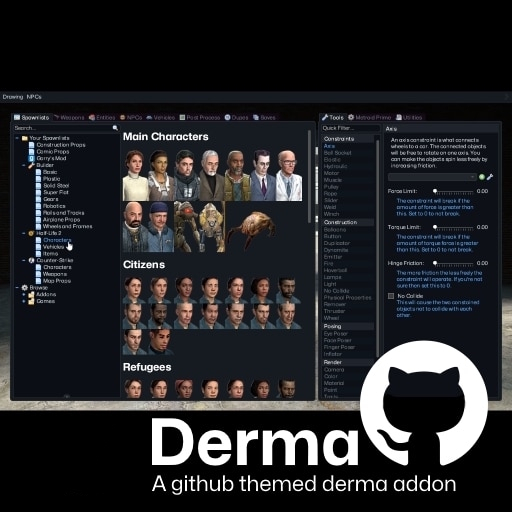Switch to the Weapons tab
Image resolution: width=512 pixels, height=512 pixels.
pos(69,117)
